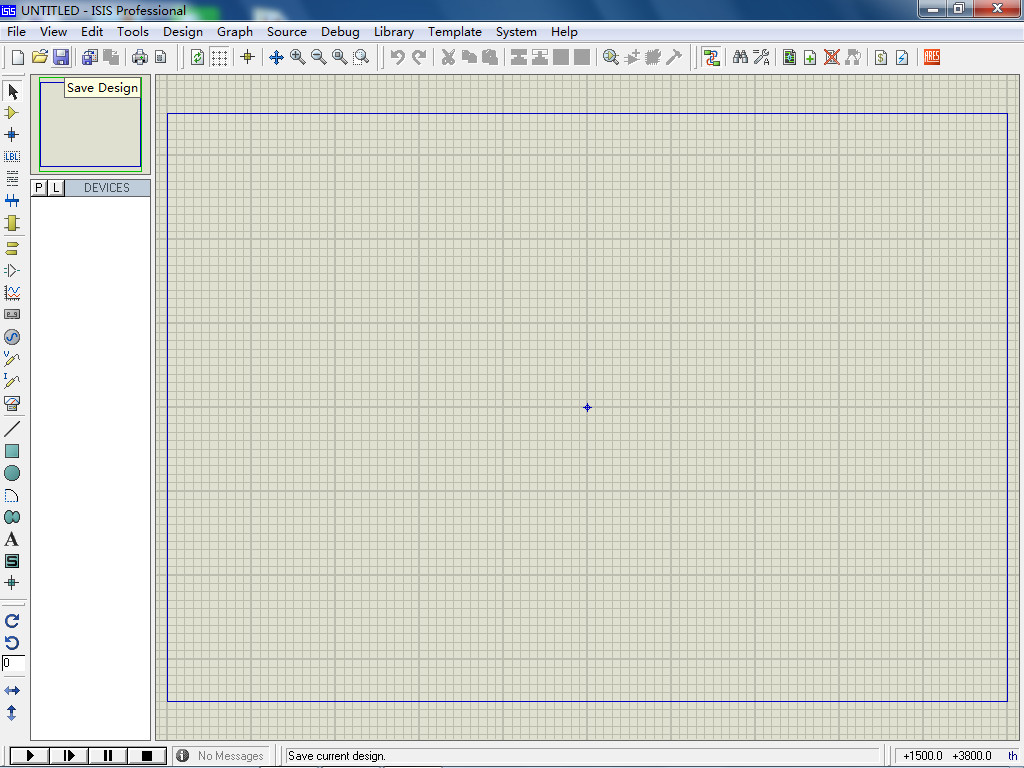Generate the bill of materials

(881, 57)
